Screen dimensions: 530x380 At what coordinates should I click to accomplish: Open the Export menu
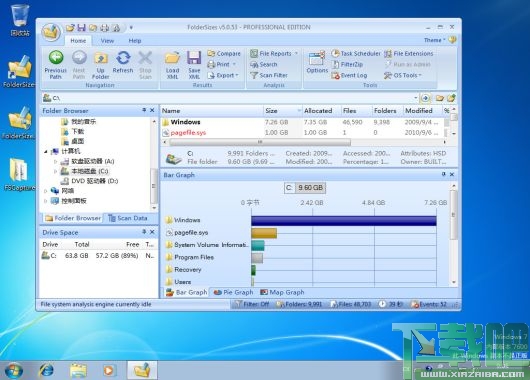tap(223, 75)
